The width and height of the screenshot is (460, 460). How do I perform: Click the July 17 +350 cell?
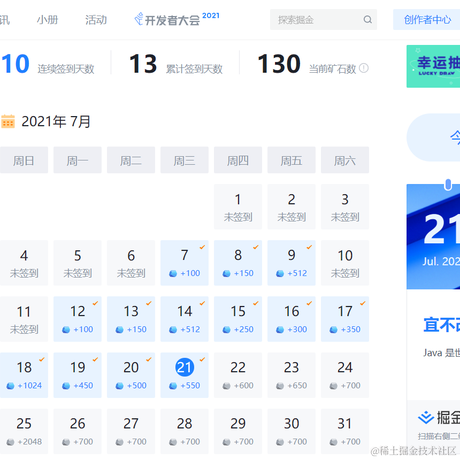345,319
